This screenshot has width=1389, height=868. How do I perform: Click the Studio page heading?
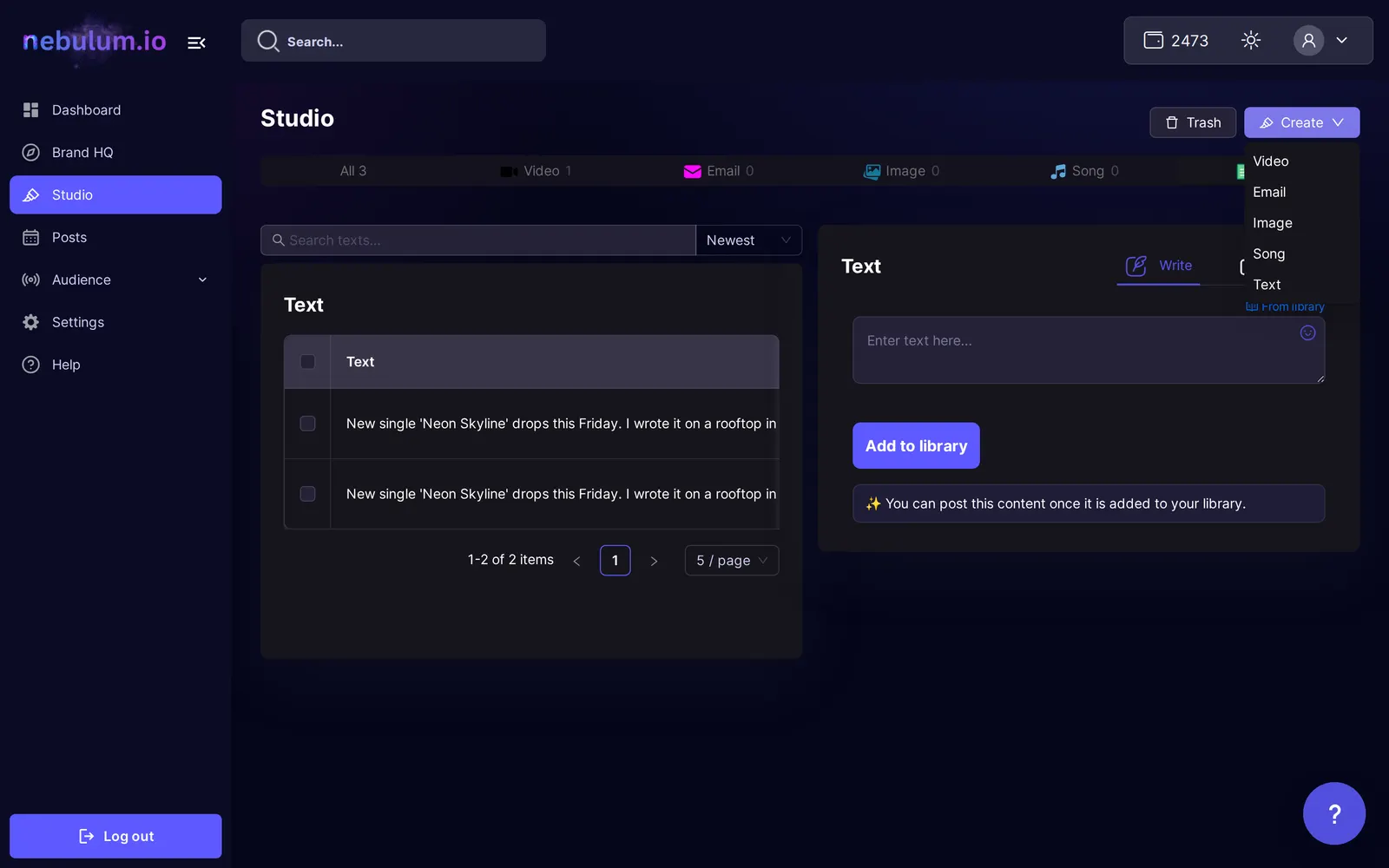(297, 119)
